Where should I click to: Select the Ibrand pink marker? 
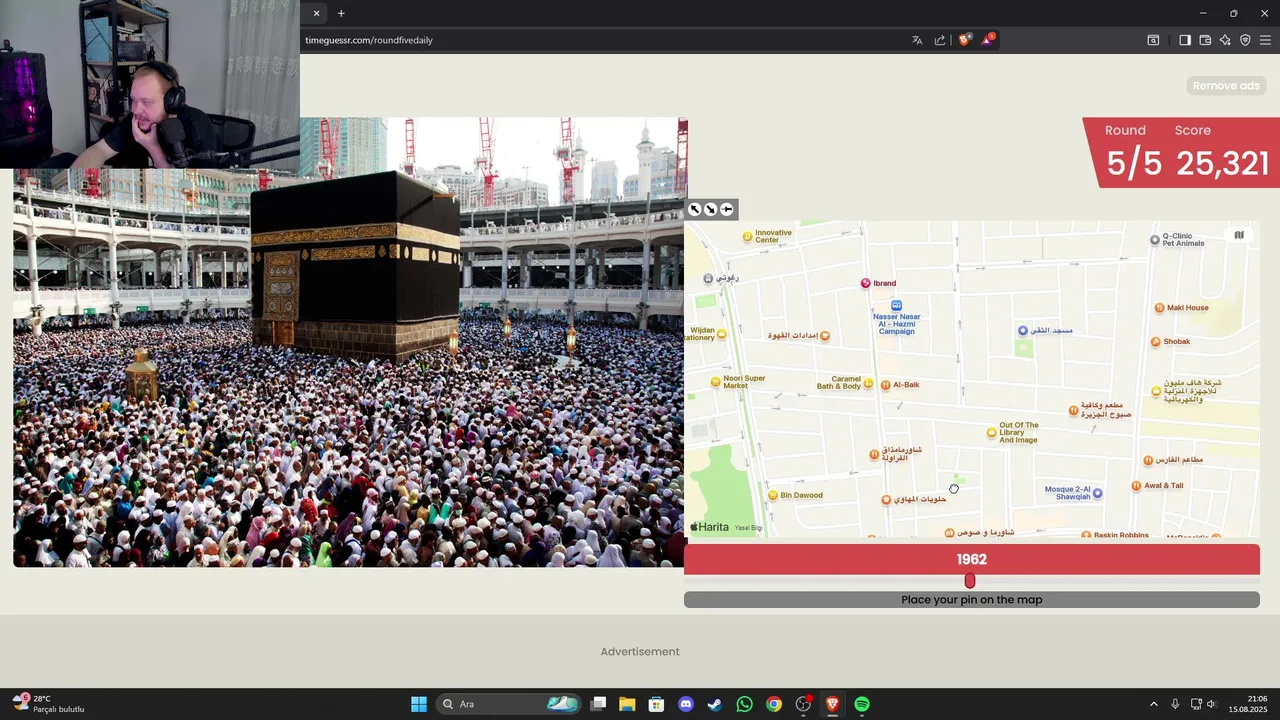(866, 283)
